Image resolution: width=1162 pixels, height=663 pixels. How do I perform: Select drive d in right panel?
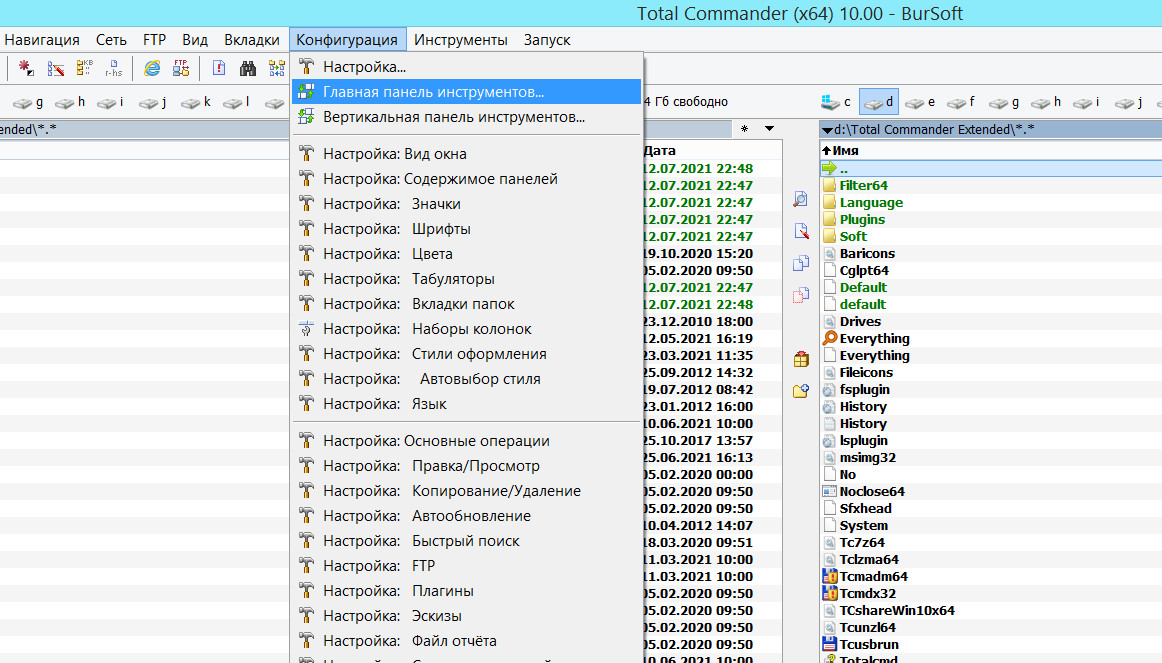878,102
